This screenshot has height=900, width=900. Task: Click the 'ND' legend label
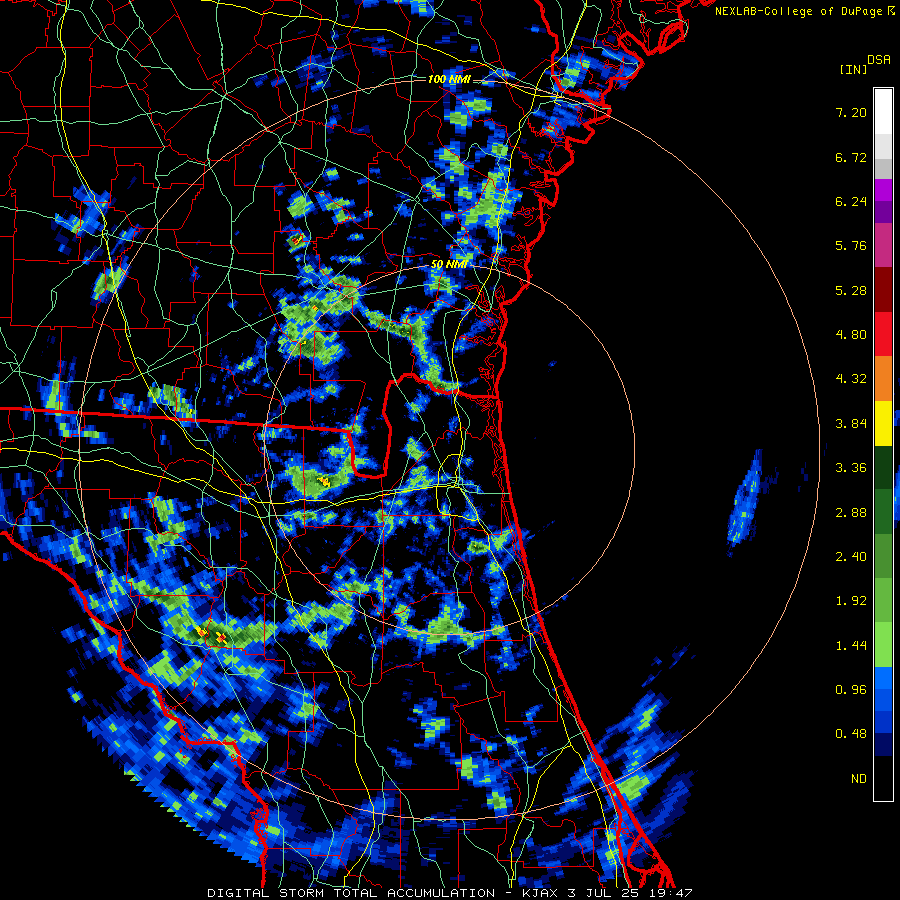coord(859,779)
